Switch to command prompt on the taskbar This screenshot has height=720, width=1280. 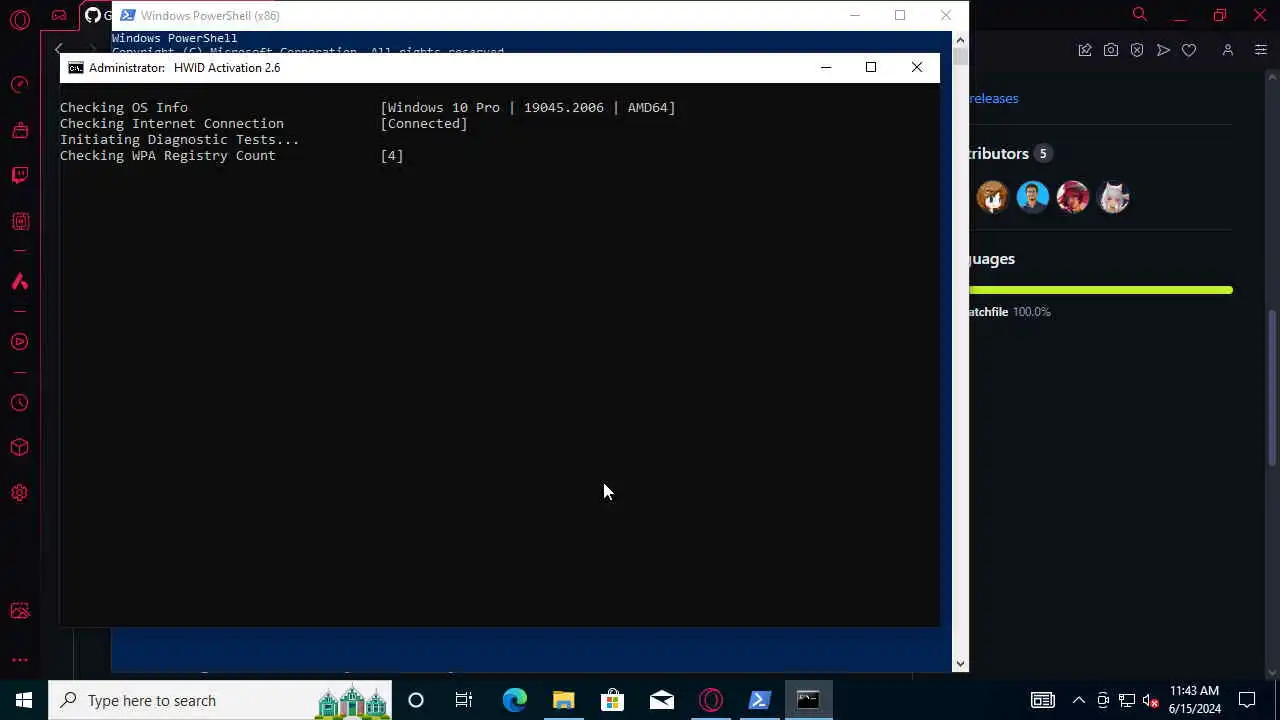pos(808,700)
